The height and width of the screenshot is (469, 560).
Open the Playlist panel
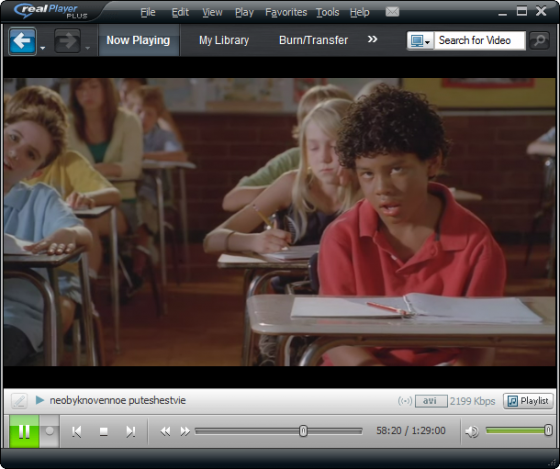[x=528, y=401]
